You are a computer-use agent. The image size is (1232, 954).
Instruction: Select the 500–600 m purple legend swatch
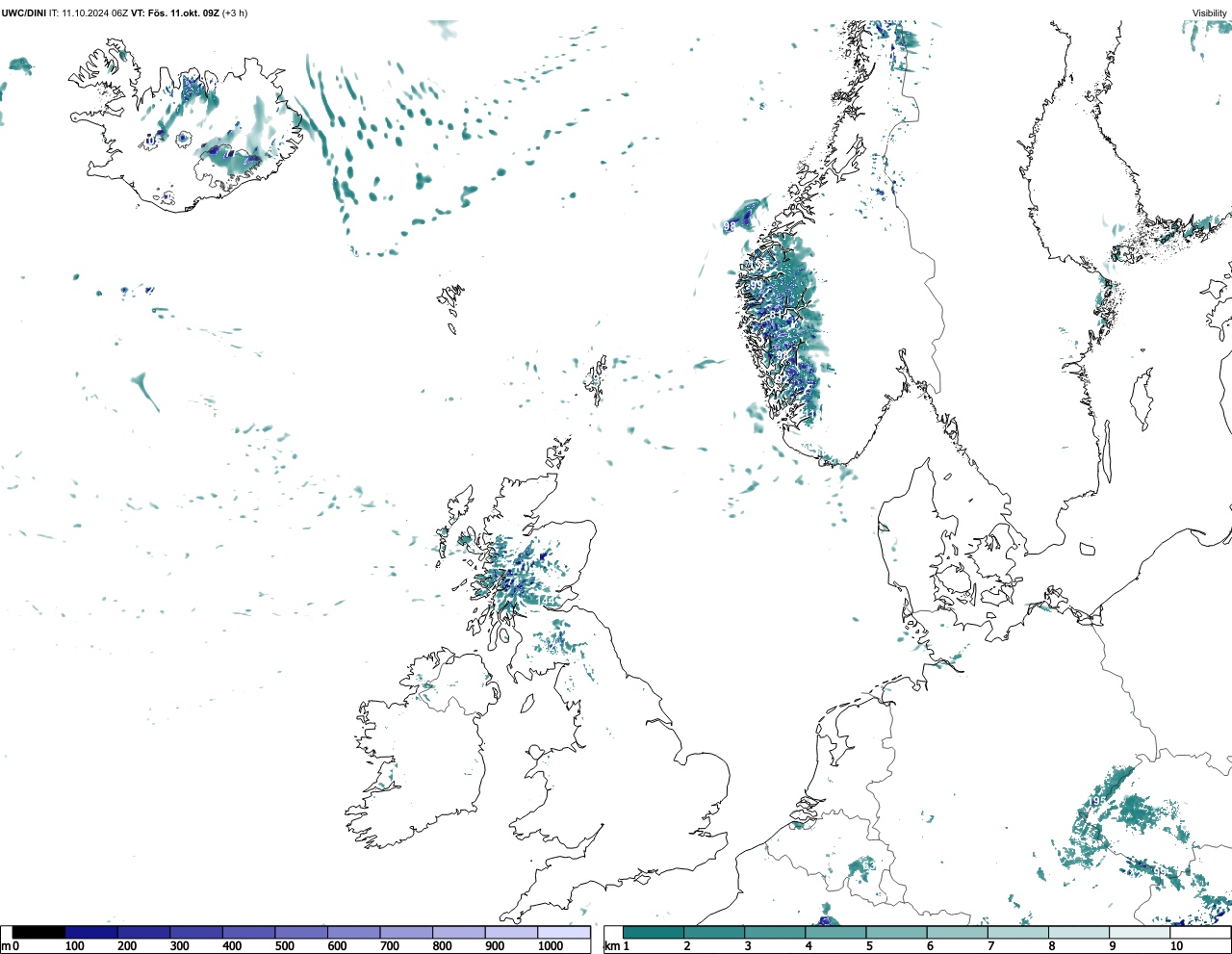(301, 932)
